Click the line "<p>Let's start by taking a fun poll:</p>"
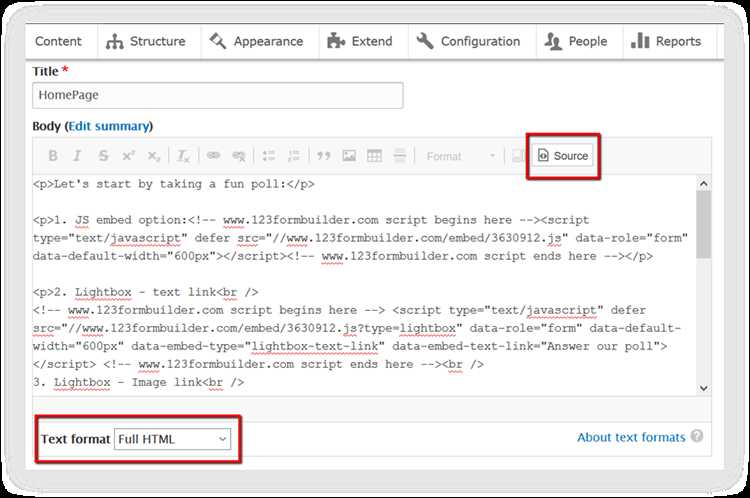Image resolution: width=750 pixels, height=498 pixels. (x=174, y=184)
